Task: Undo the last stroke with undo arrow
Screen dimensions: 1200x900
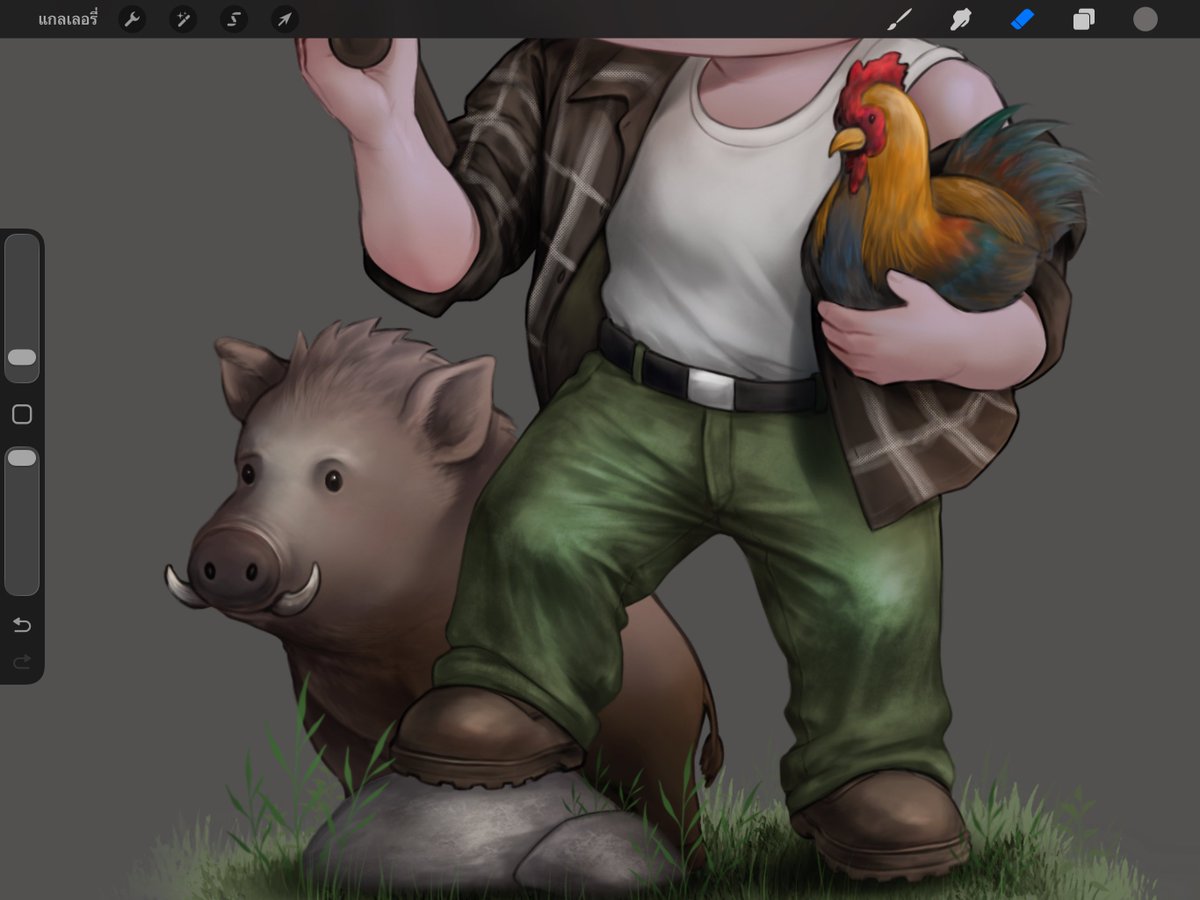Action: click(22, 625)
